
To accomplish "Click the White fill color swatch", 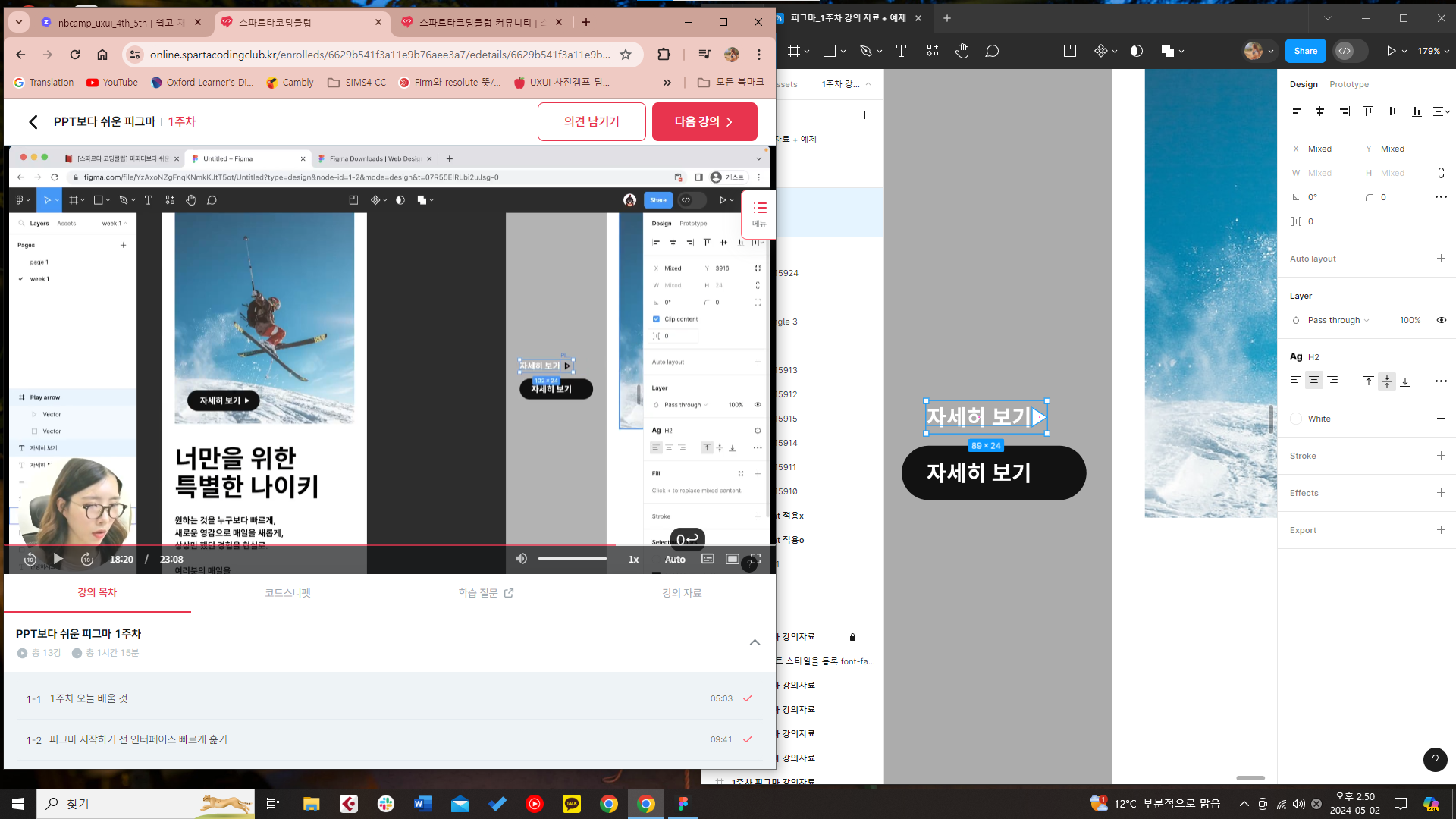I will point(1296,419).
